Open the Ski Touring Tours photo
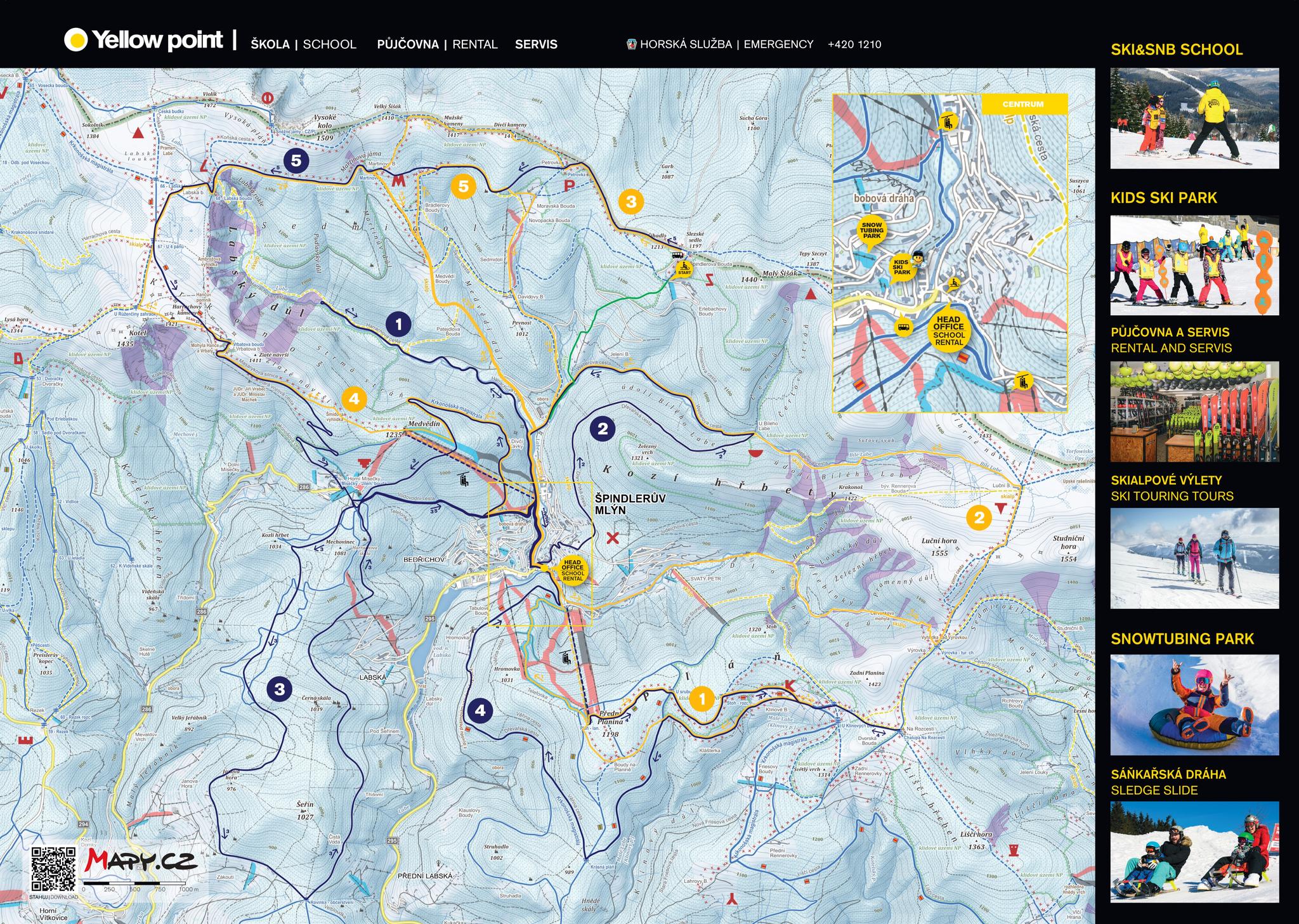 (1194, 558)
